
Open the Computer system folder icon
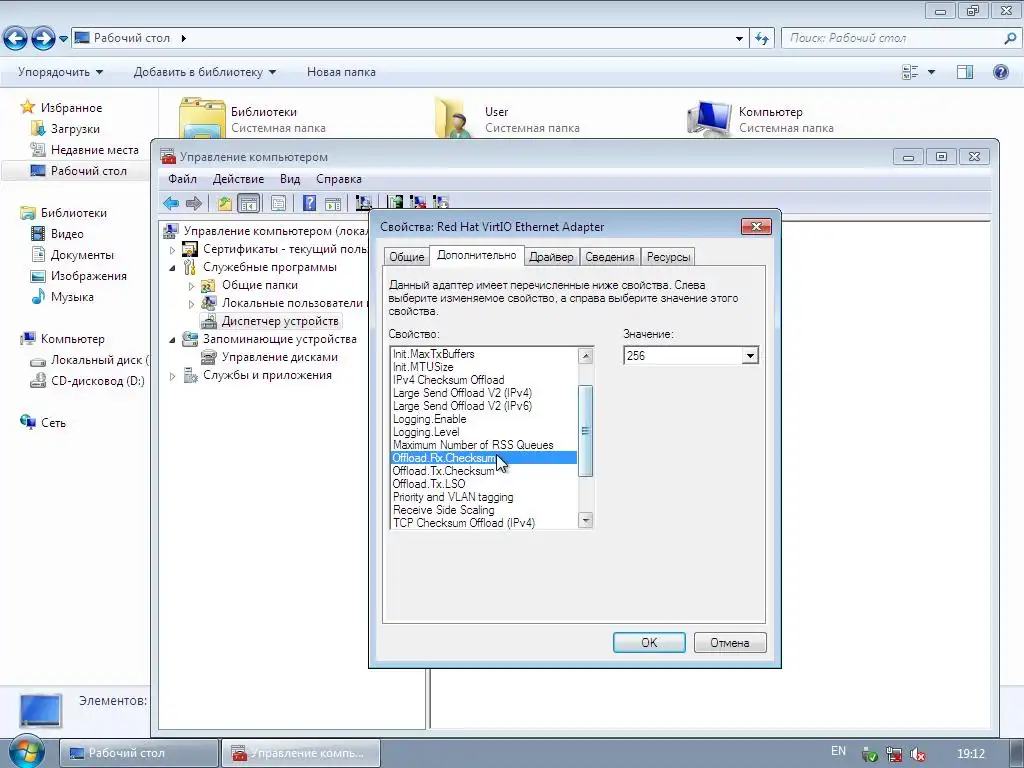pos(709,119)
